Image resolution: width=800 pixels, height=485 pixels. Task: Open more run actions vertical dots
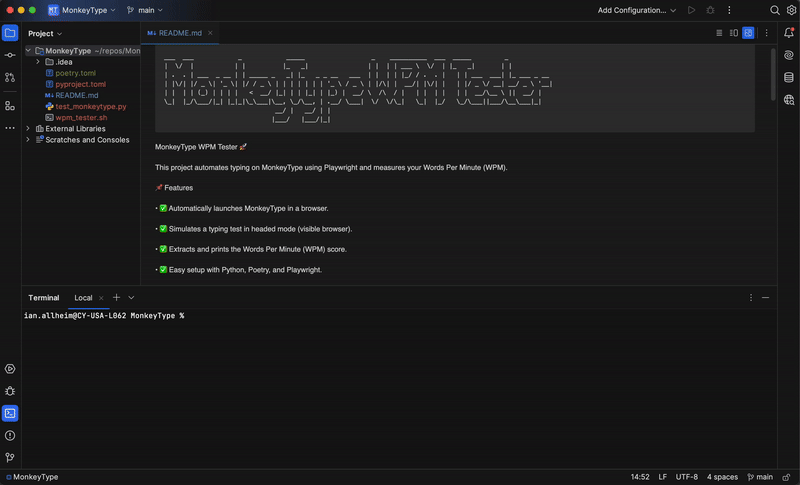(x=729, y=10)
